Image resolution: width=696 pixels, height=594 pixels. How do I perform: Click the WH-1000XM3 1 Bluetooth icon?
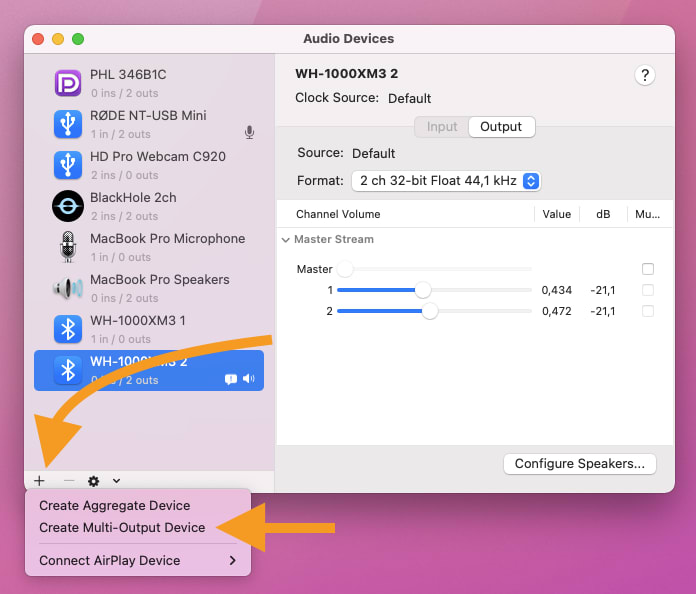click(x=67, y=329)
